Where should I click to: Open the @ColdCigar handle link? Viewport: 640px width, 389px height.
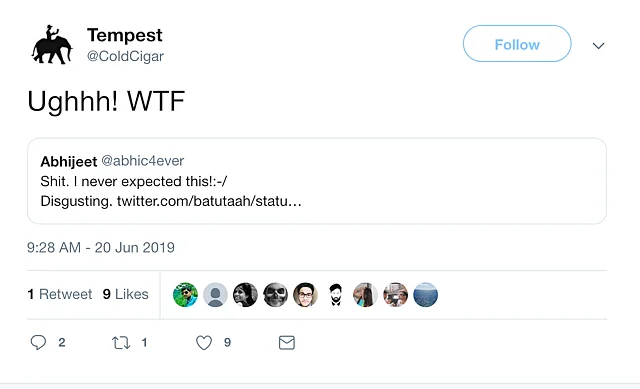pyautogui.click(x=125, y=56)
